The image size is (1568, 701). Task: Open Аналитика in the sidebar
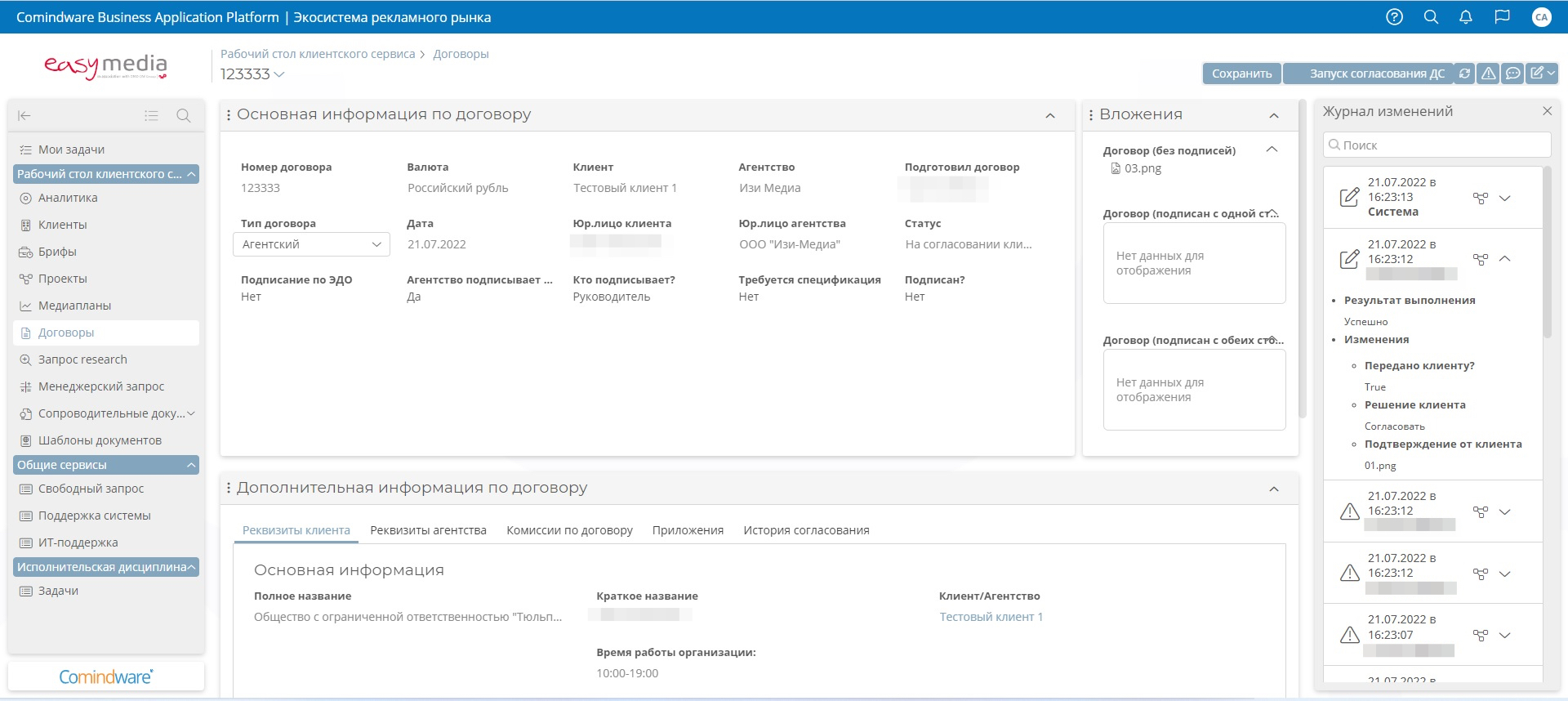tap(106, 198)
